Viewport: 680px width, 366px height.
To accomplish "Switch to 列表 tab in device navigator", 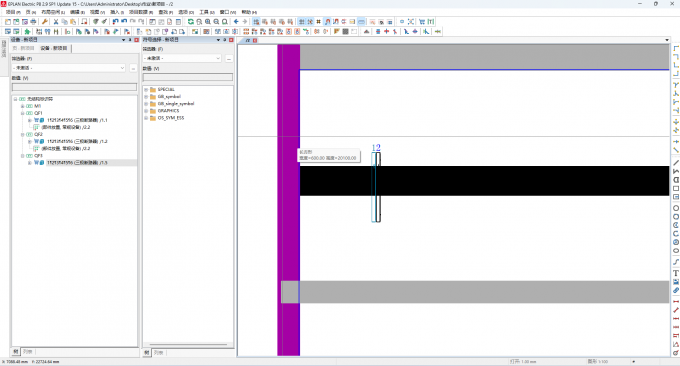I will (x=28, y=352).
